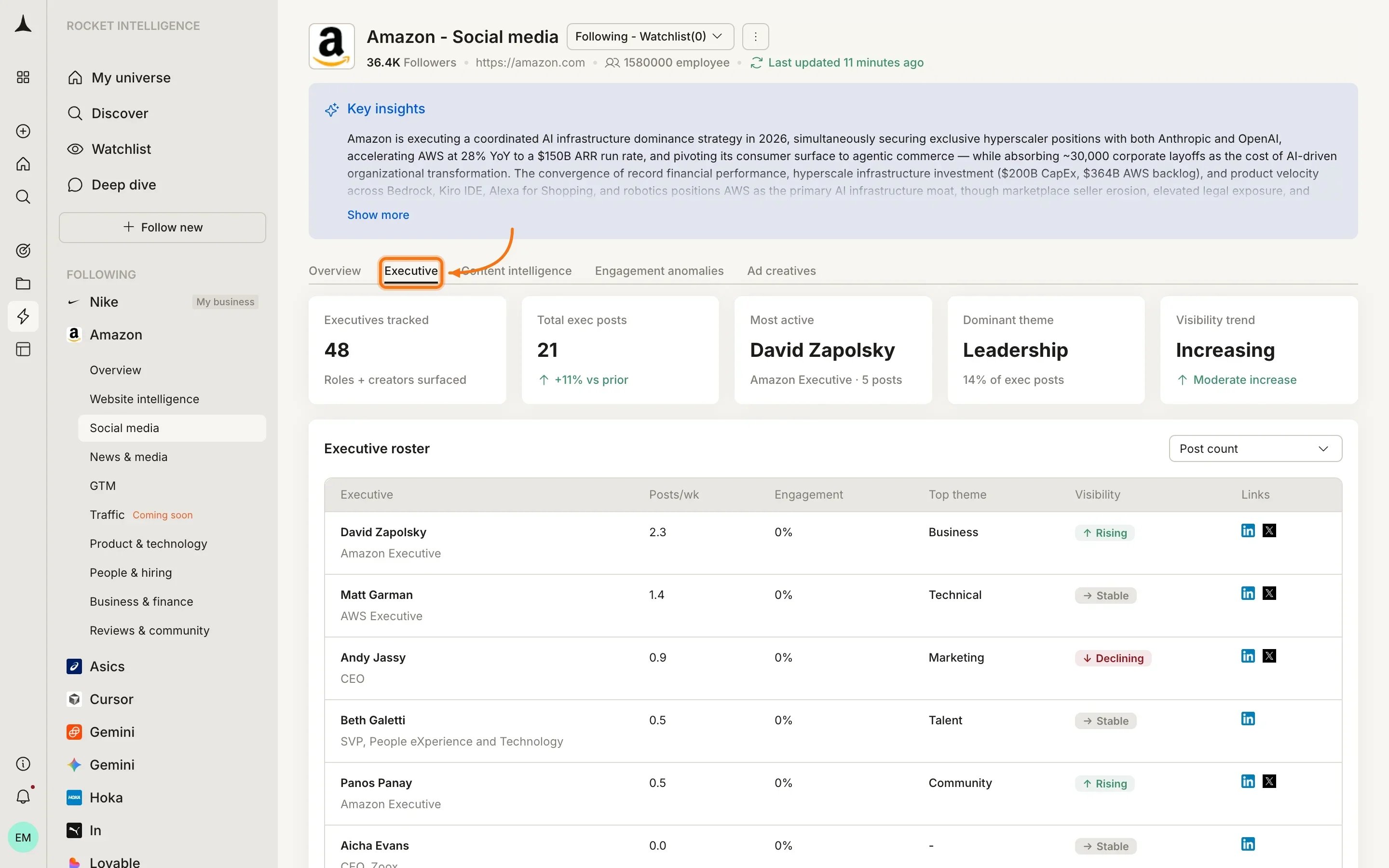Viewport: 1389px width, 868px height.
Task: Click the Executives tracked card
Action: point(407,350)
